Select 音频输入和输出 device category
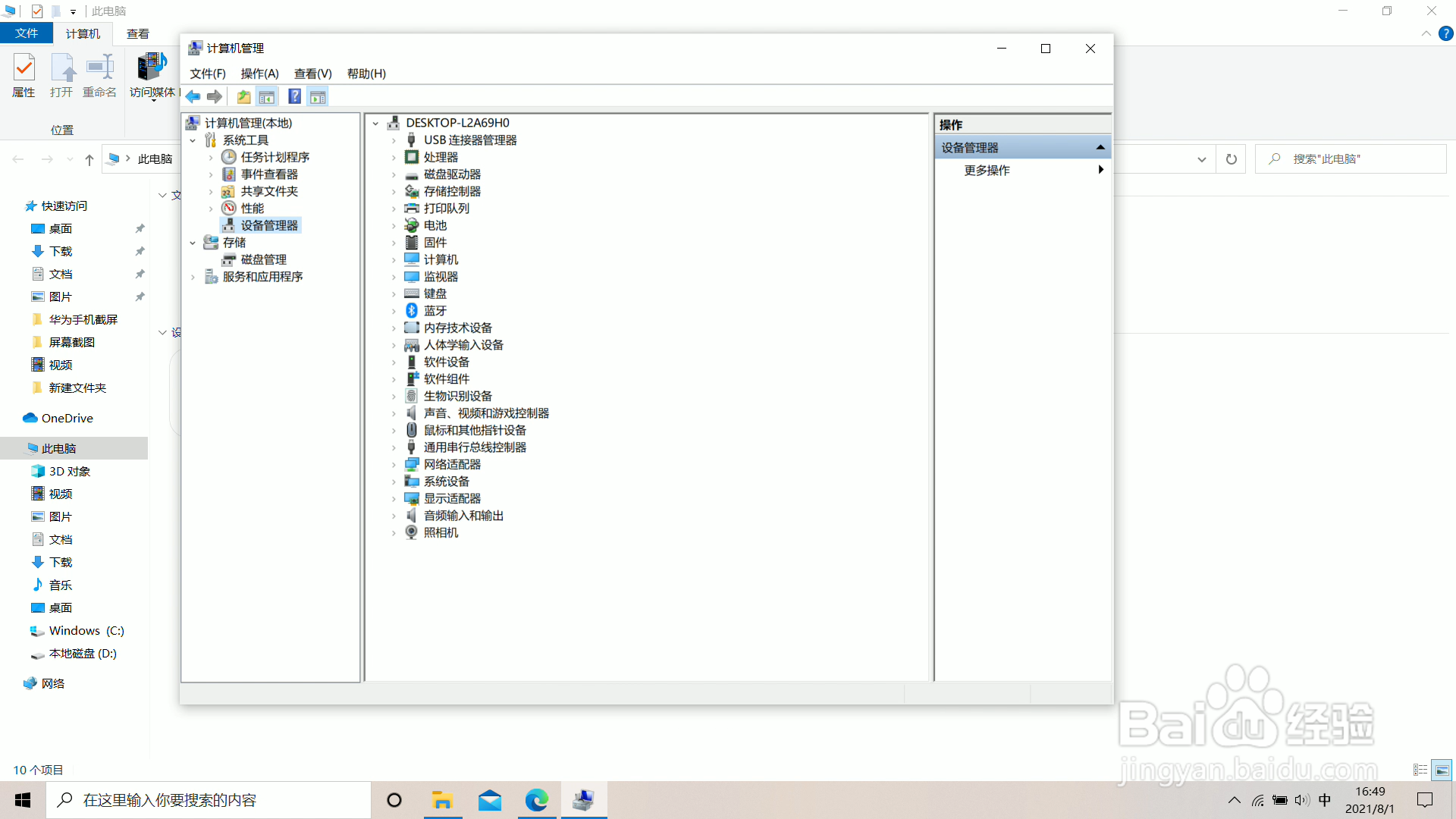Viewport: 1456px width, 819px height. pos(463,516)
